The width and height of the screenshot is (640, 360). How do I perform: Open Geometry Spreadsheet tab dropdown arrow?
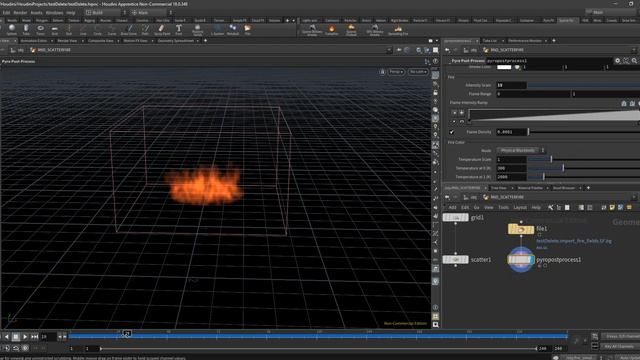pos(198,41)
